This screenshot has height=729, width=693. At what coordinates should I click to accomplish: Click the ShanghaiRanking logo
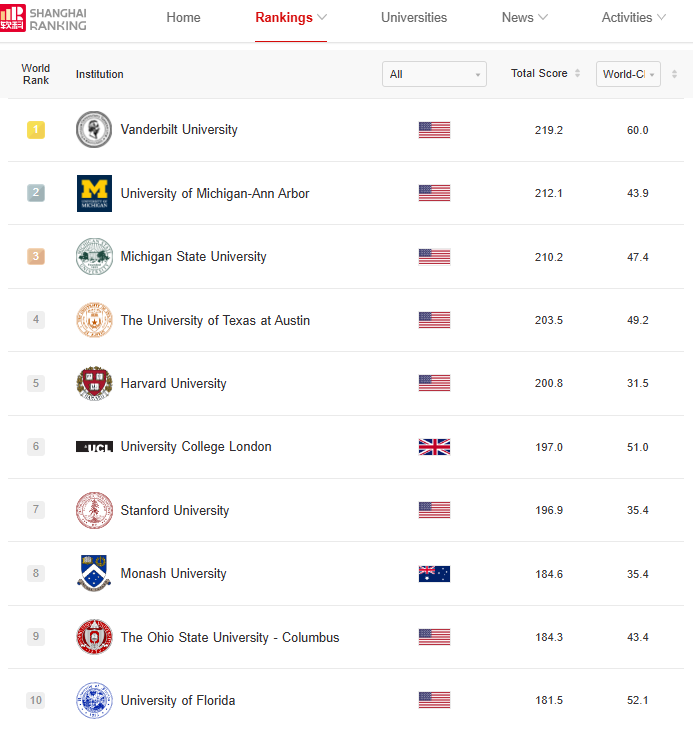coord(44,18)
